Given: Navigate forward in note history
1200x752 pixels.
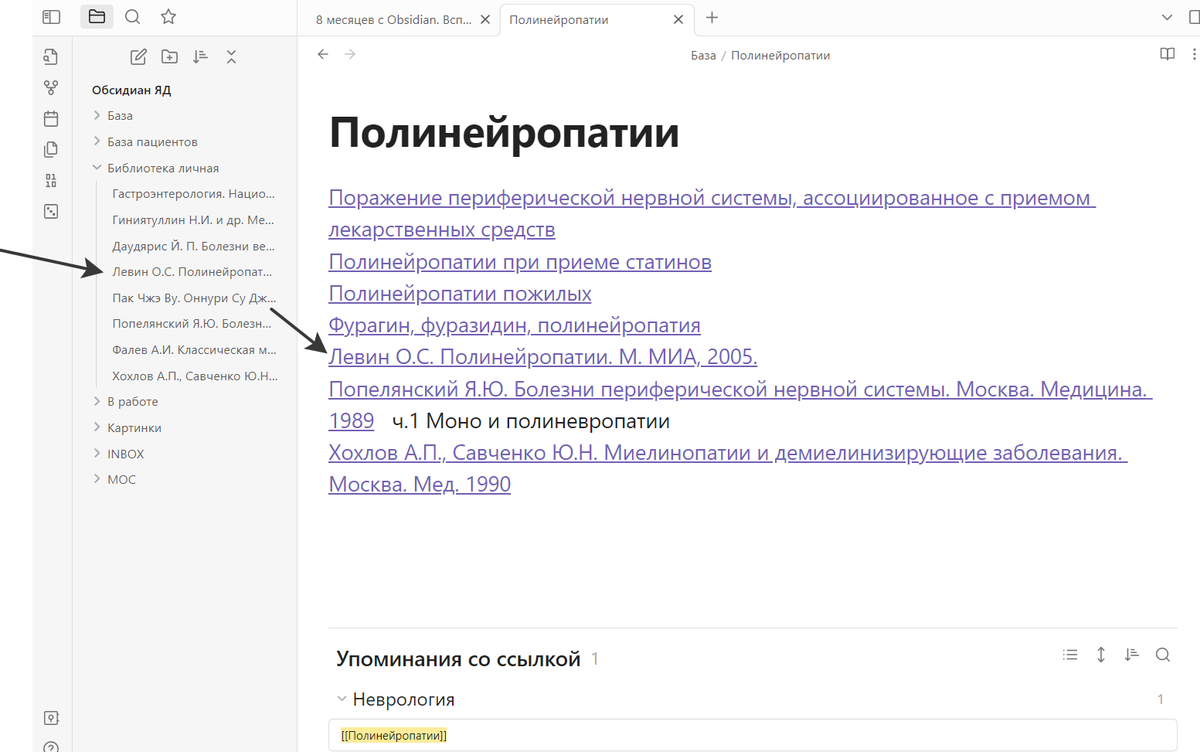Looking at the screenshot, I should [350, 55].
